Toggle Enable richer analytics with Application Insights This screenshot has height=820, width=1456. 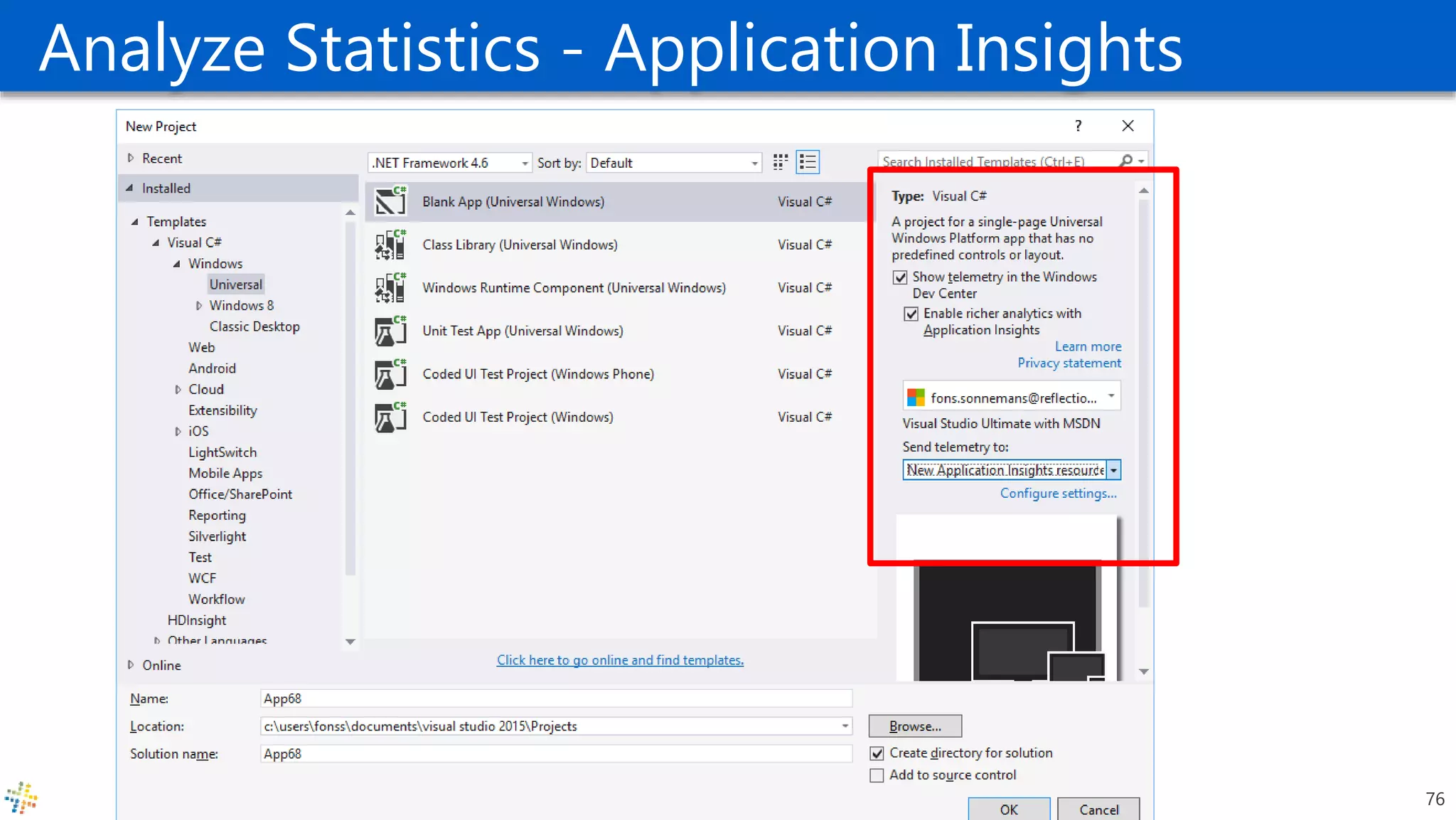[911, 314]
